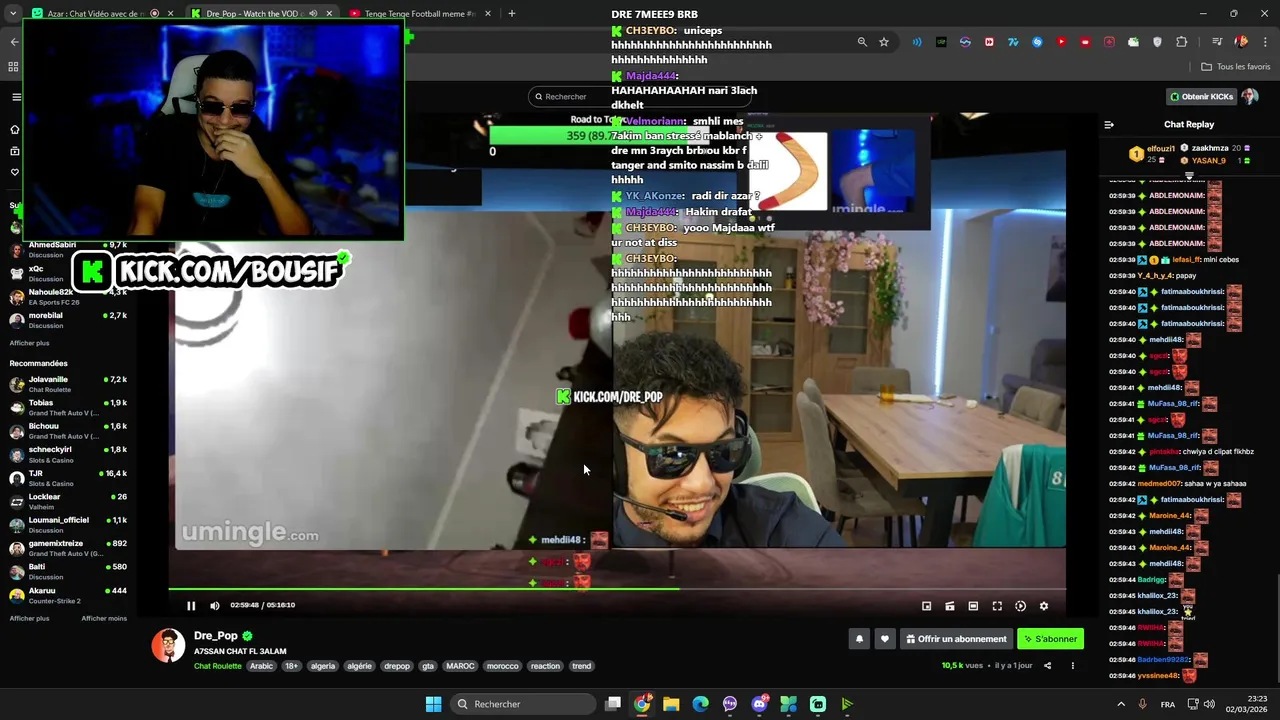Viewport: 1280px width, 720px height.
Task: Bookmark this page with star icon
Action: click(884, 42)
